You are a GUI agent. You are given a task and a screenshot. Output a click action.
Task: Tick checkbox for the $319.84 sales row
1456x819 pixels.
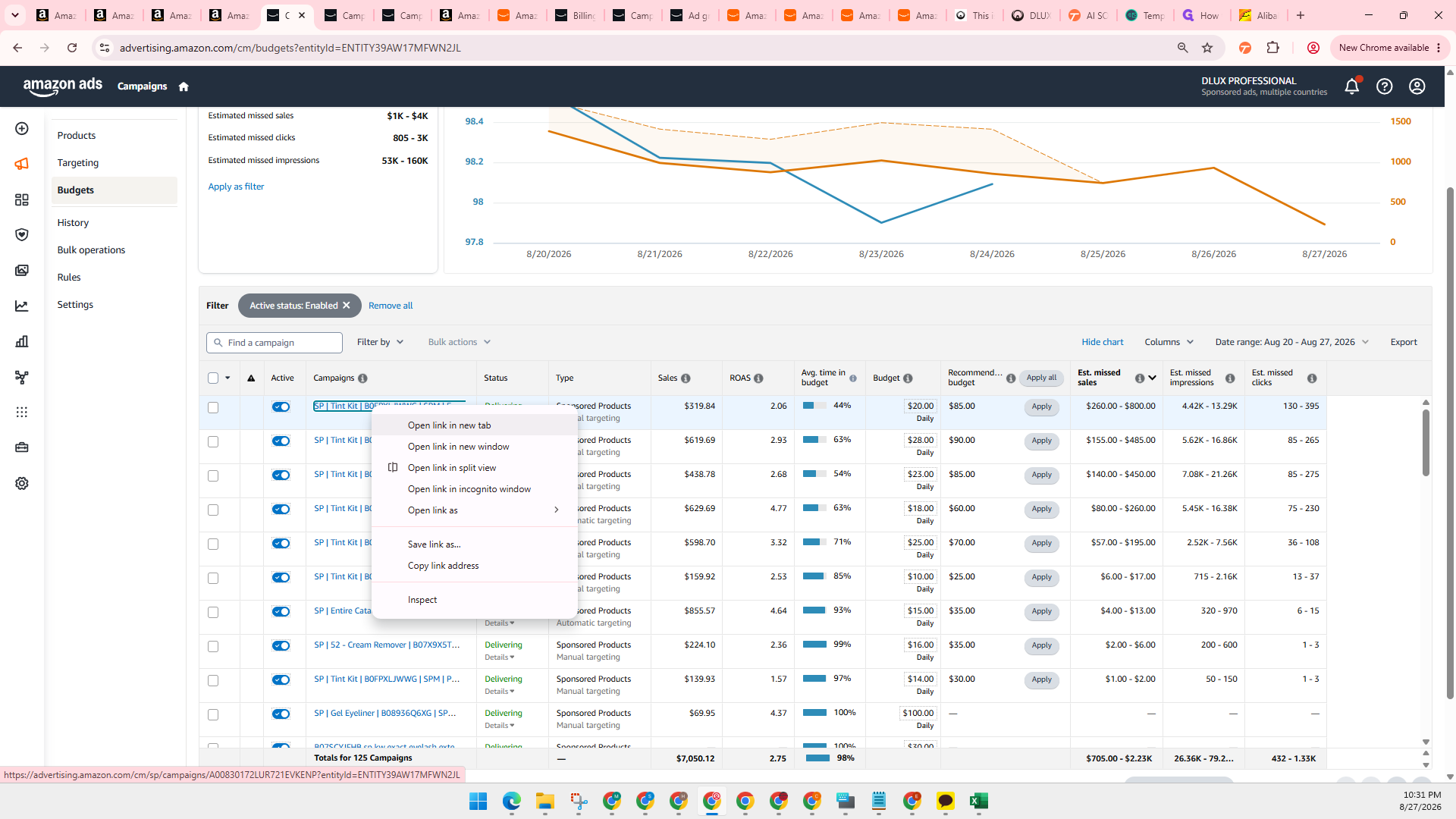coord(213,408)
